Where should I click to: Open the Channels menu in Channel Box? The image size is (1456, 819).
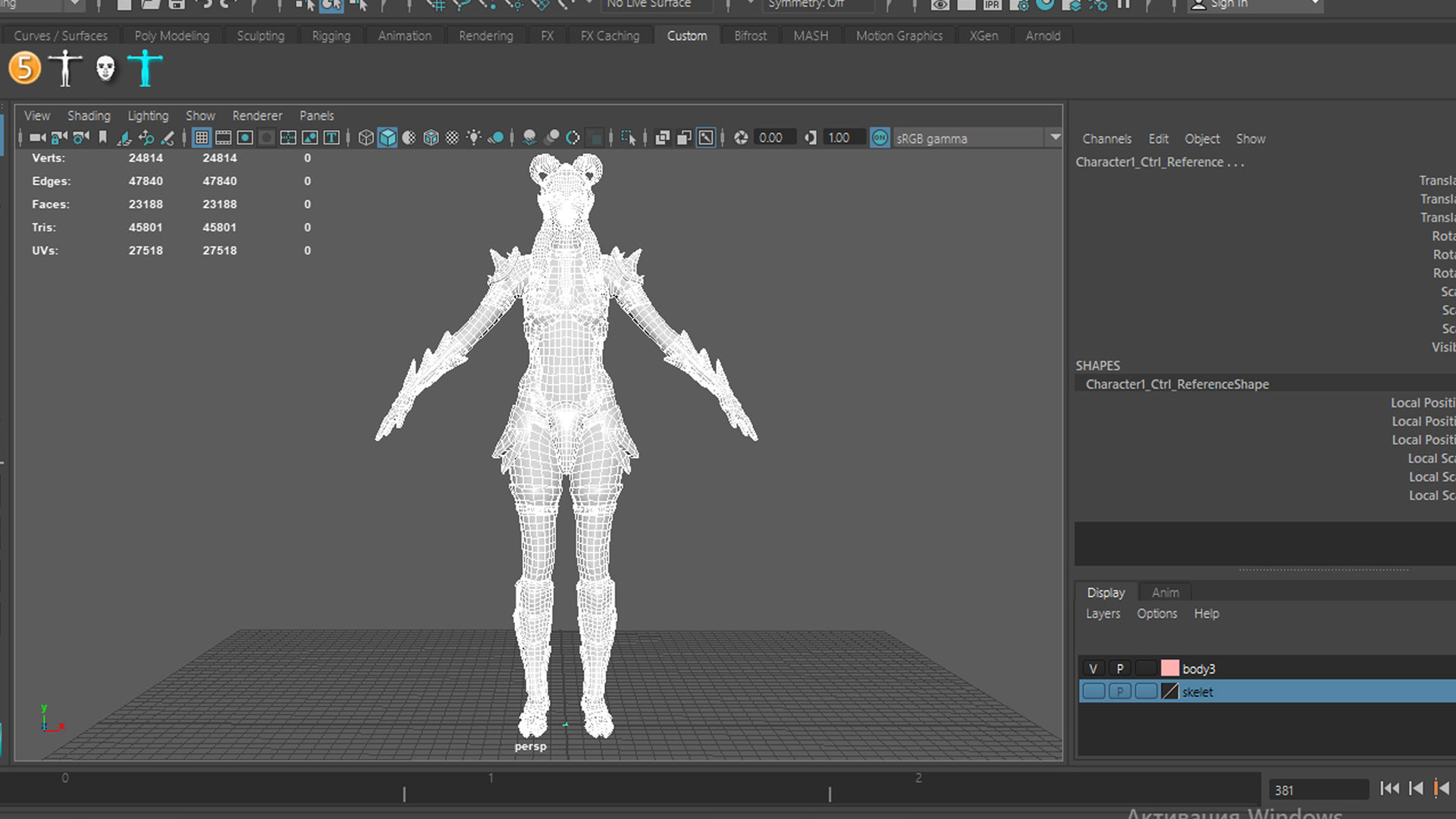(x=1106, y=139)
